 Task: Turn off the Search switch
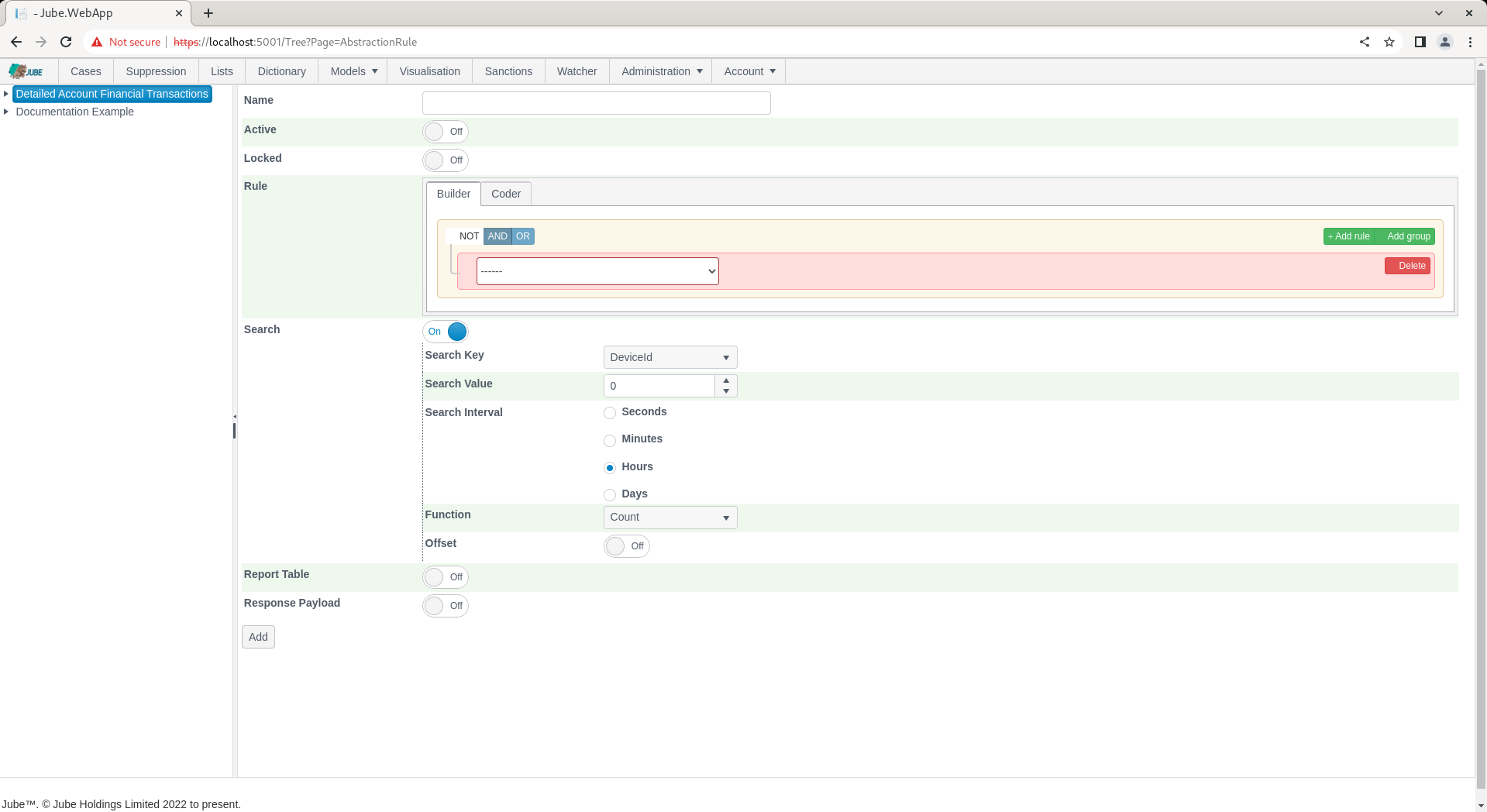coord(446,332)
